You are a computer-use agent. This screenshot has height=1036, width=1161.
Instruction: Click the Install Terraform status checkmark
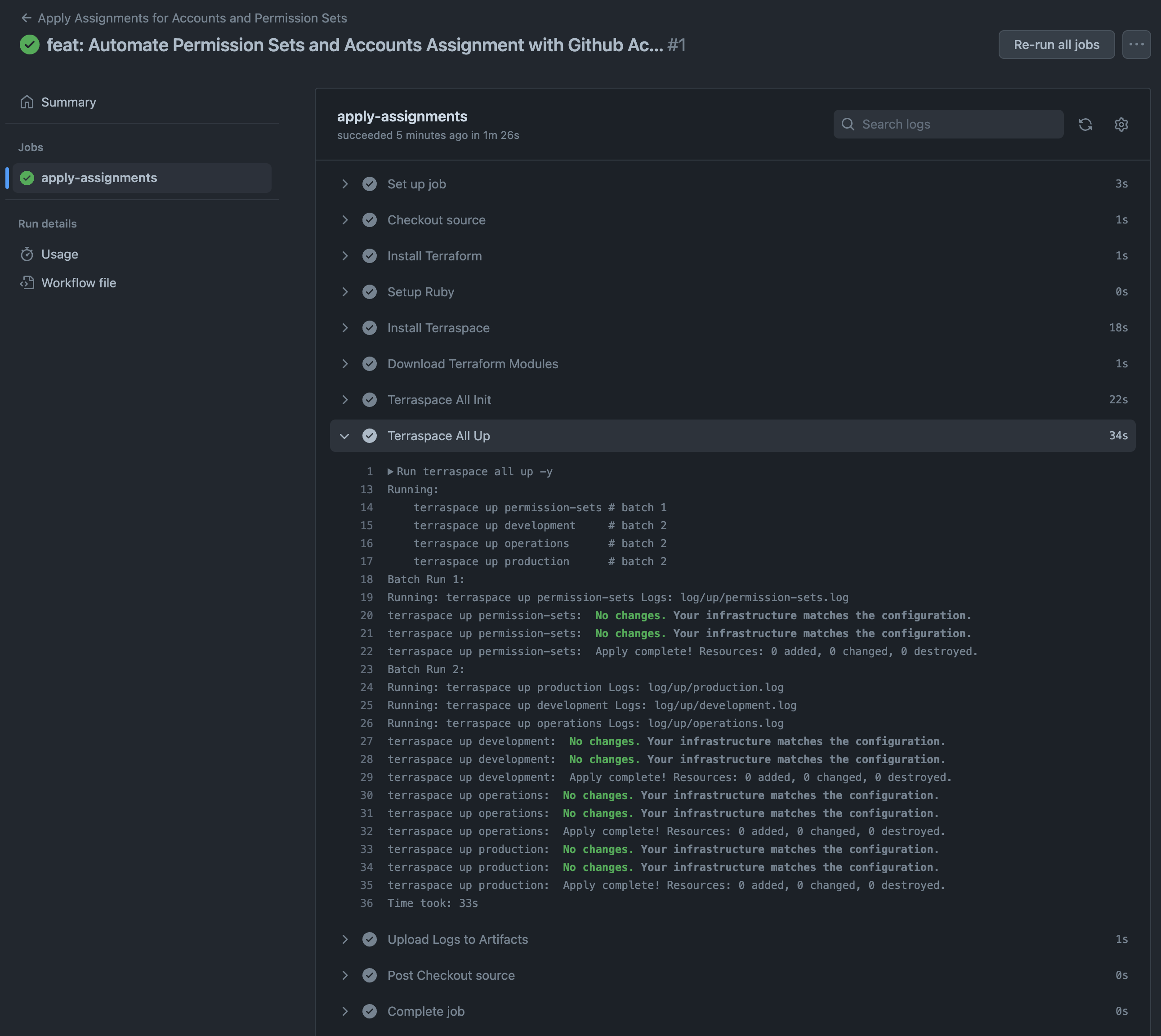(369, 255)
